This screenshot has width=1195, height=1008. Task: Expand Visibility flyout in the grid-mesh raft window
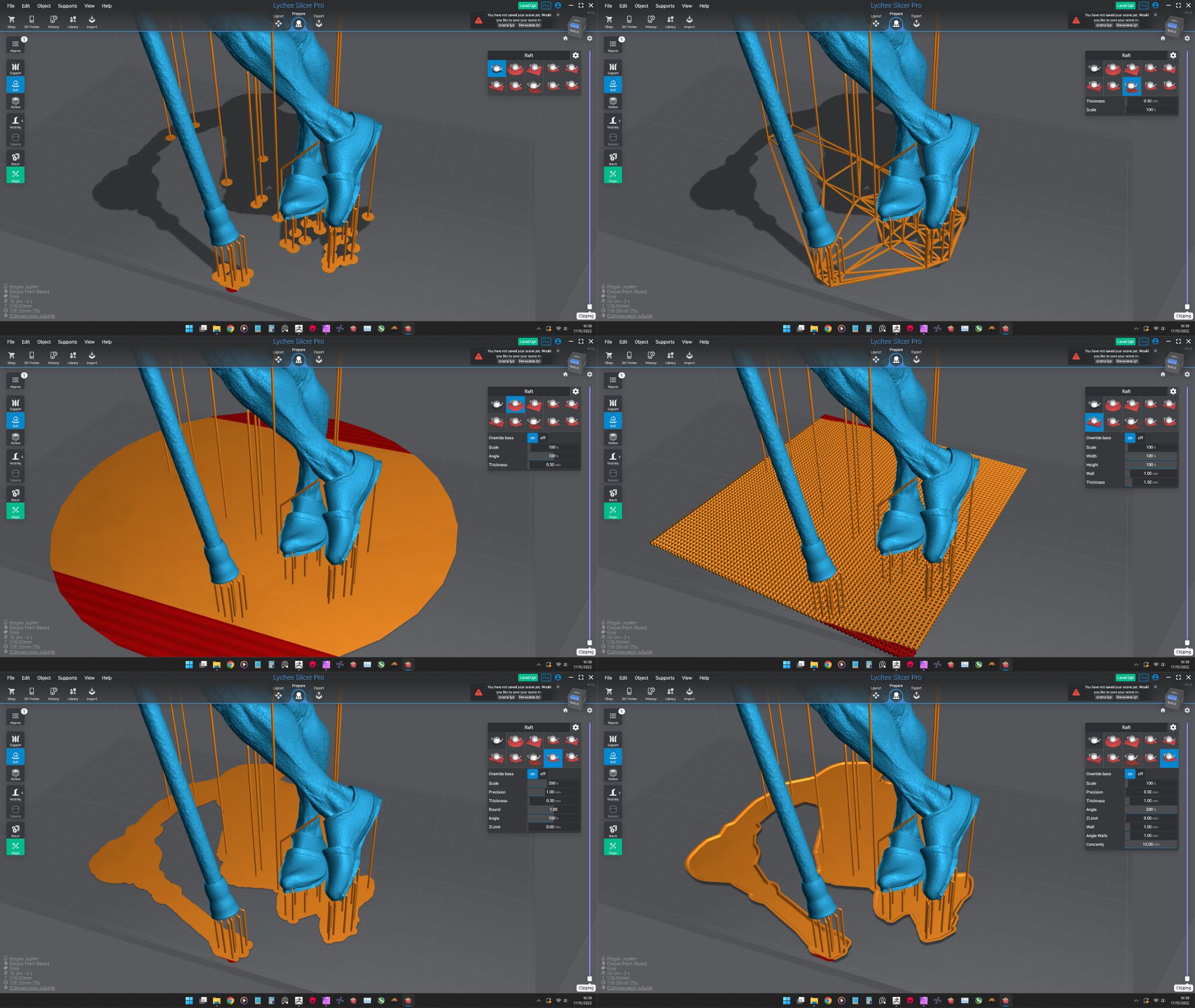click(x=620, y=457)
